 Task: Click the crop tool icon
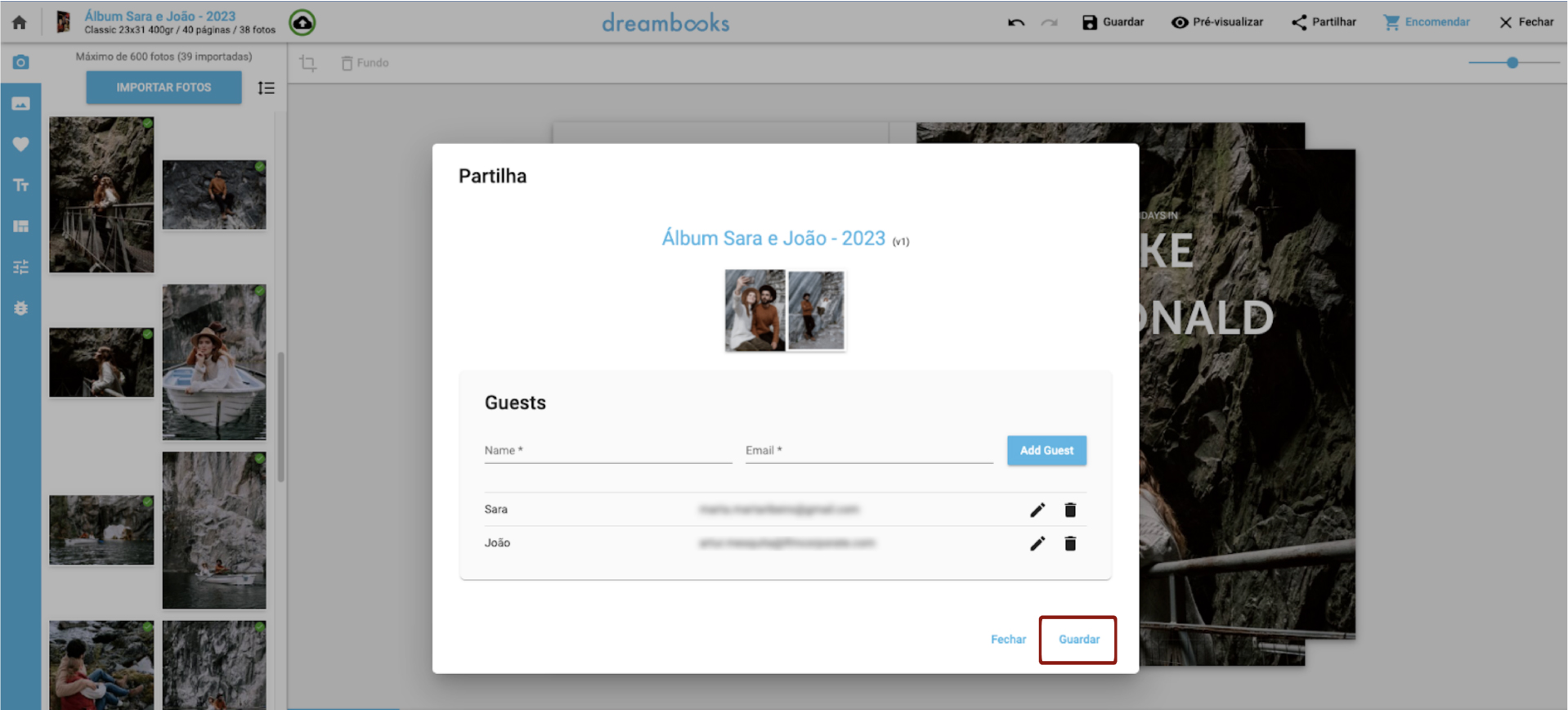pos(307,63)
